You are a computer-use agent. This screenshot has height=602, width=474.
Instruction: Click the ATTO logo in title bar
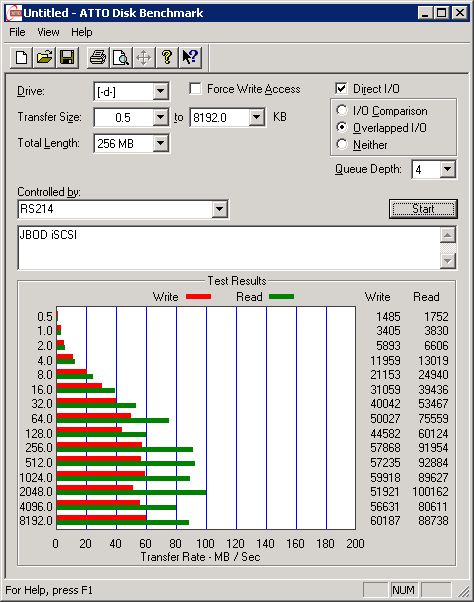[x=13, y=13]
